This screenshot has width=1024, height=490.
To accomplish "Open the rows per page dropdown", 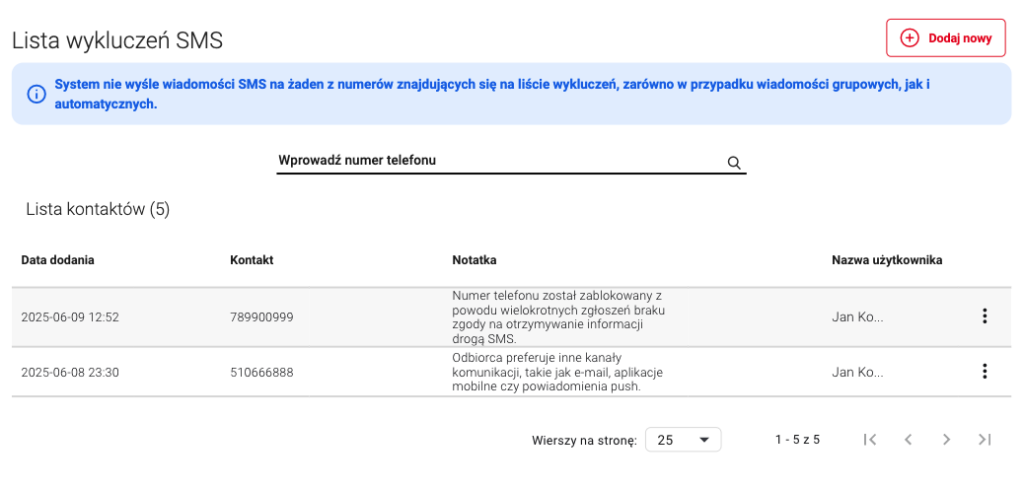I will point(683,440).
